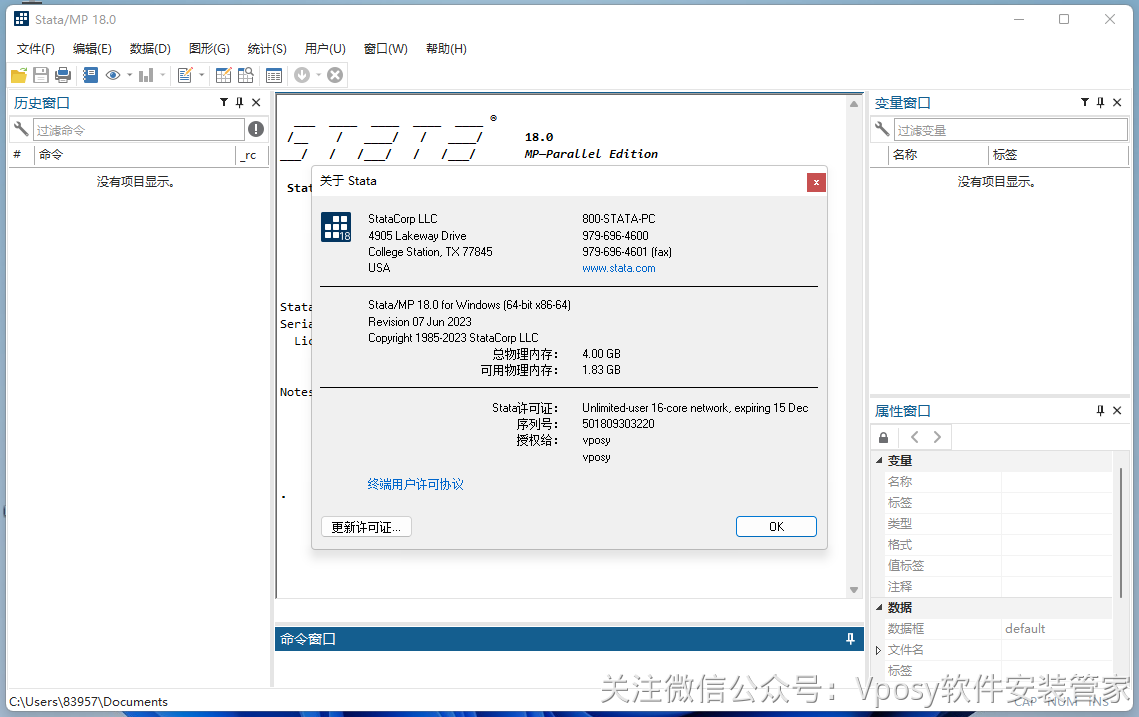Open the Log notebook icon
The image size is (1139, 717).
90,75
